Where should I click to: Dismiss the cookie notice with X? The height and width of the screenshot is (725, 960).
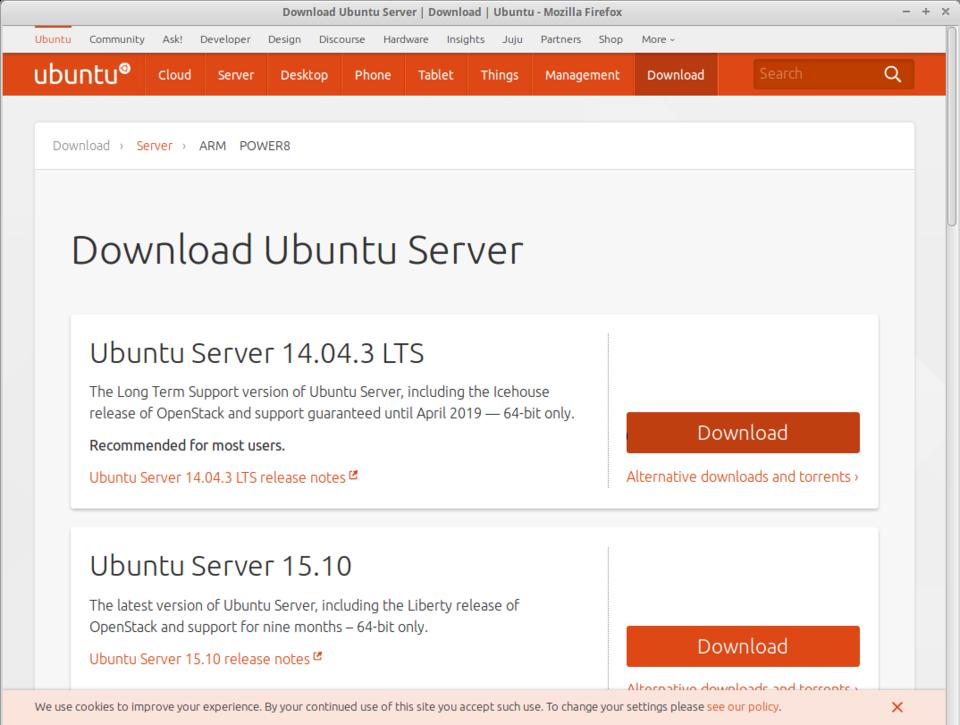[897, 707]
